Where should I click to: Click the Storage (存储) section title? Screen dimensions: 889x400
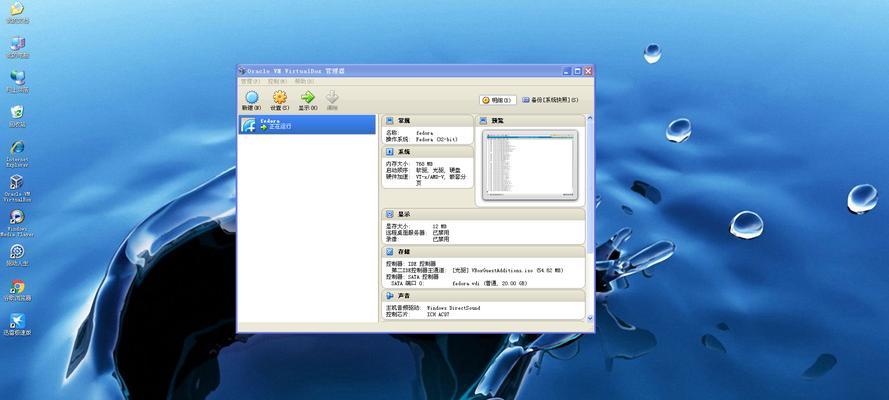coord(404,252)
